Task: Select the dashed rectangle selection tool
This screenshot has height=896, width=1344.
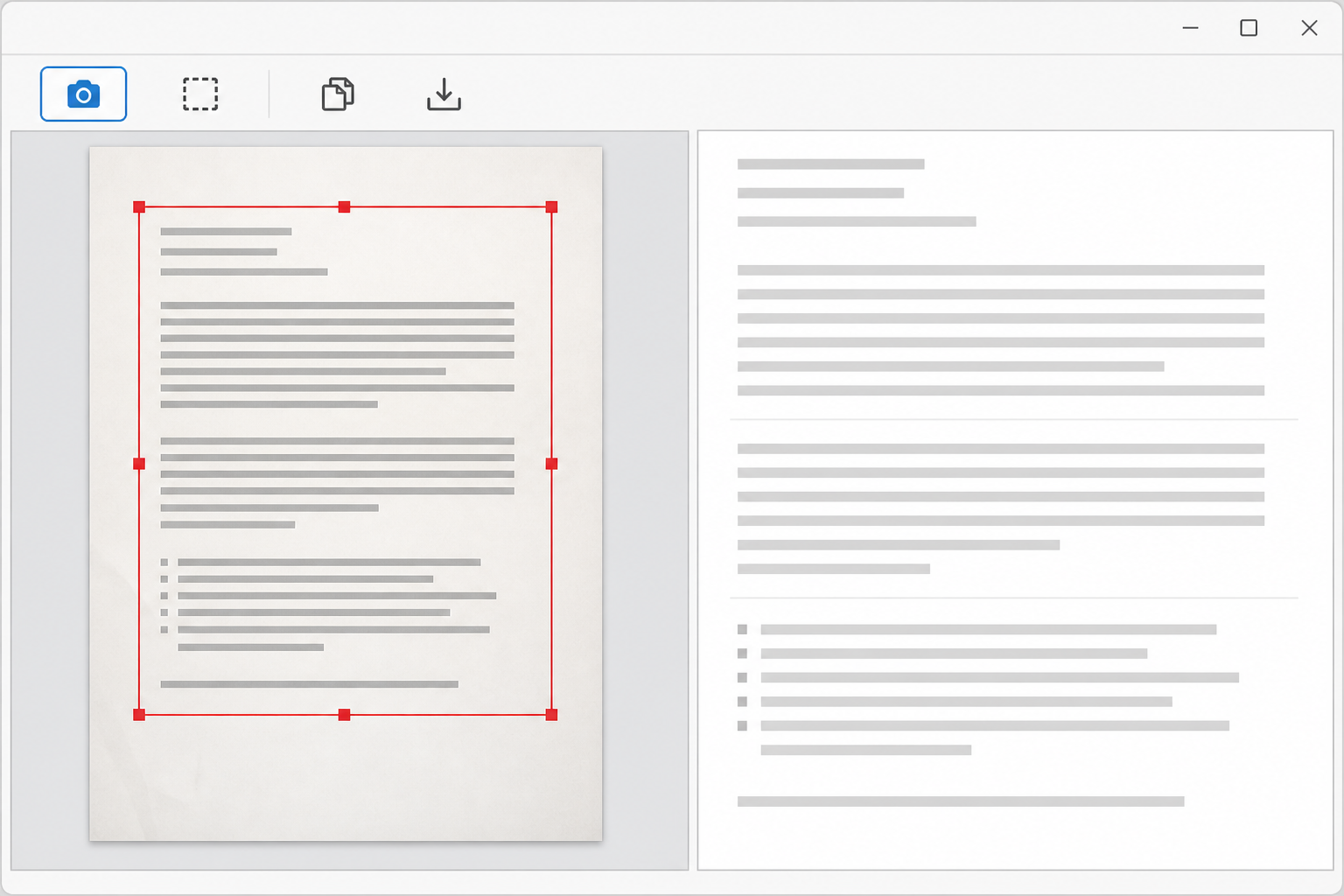Action: click(200, 94)
